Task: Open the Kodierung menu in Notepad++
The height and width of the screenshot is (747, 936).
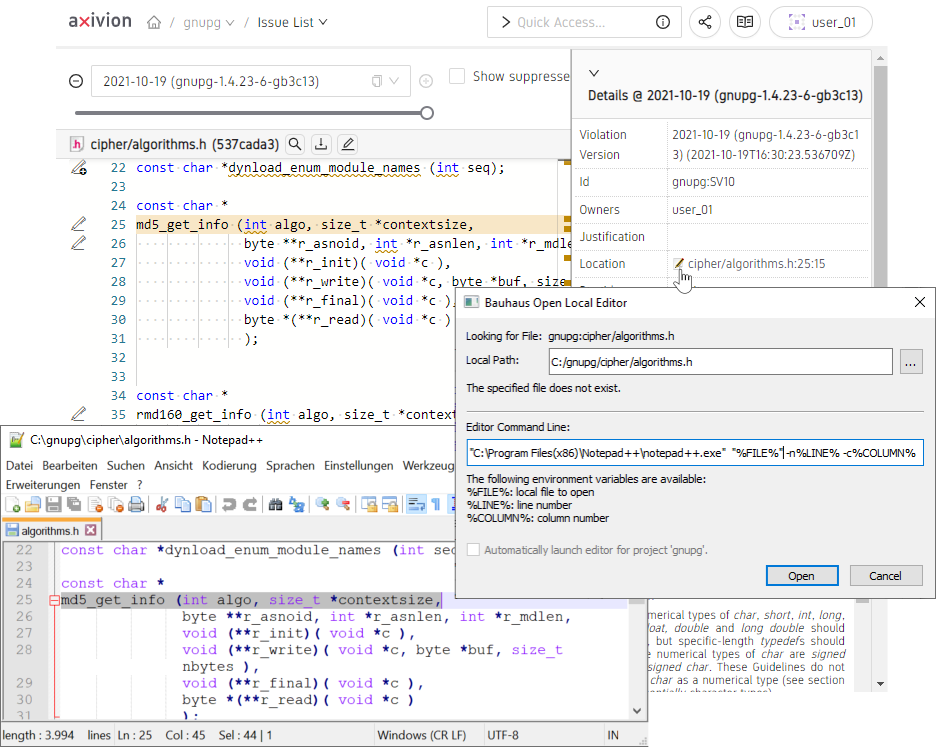Action: (229, 465)
